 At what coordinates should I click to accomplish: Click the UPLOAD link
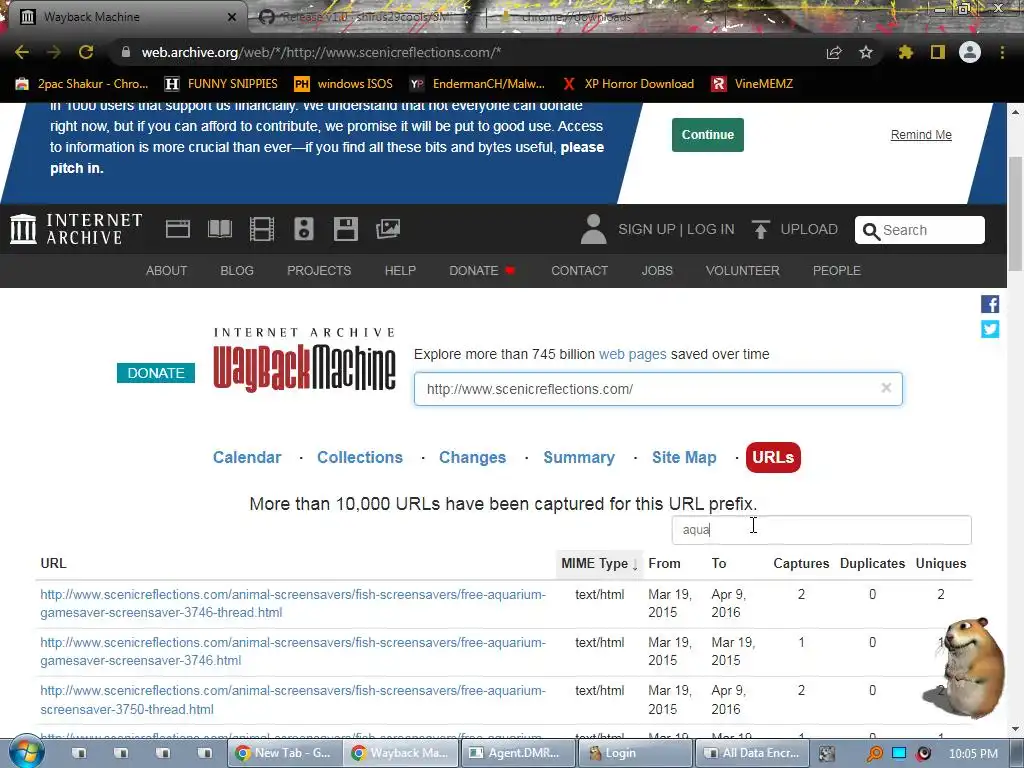click(795, 229)
